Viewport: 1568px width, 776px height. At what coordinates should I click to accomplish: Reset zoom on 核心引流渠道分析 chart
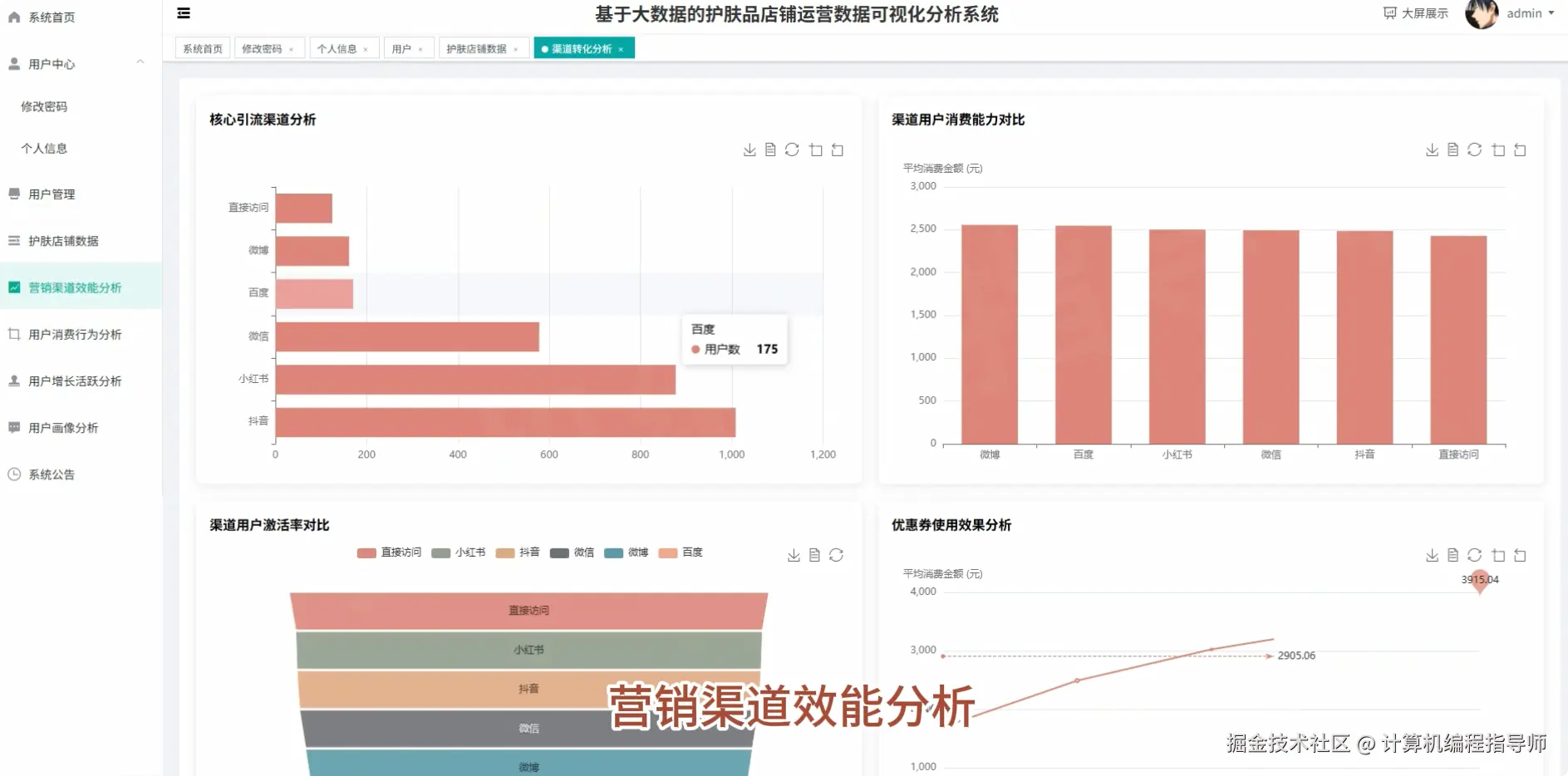pos(838,150)
